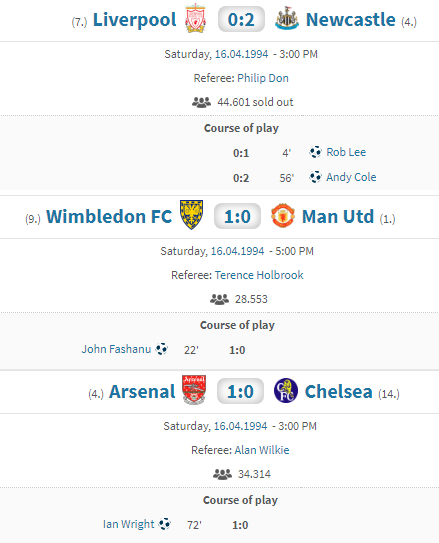Open the Liverpool team page link
The width and height of the screenshot is (439, 543).
point(134,20)
